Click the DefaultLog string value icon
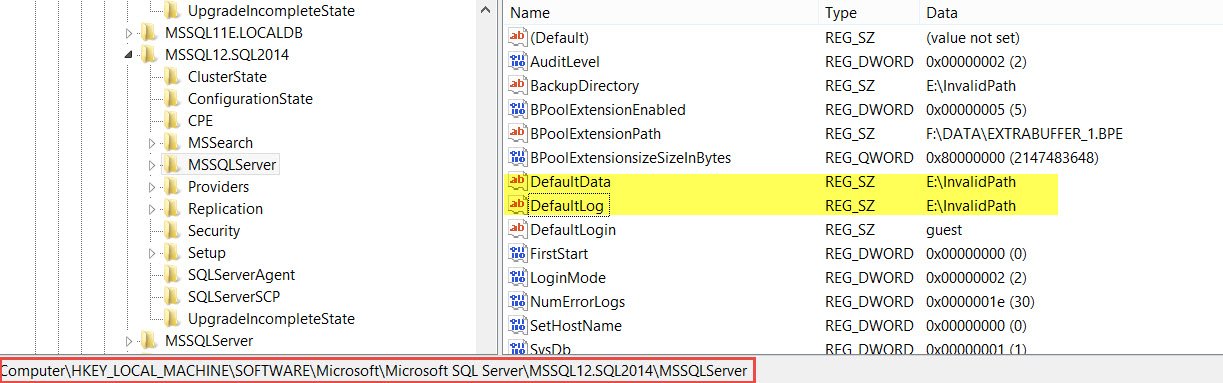Screen dimensions: 1223x383 517,206
